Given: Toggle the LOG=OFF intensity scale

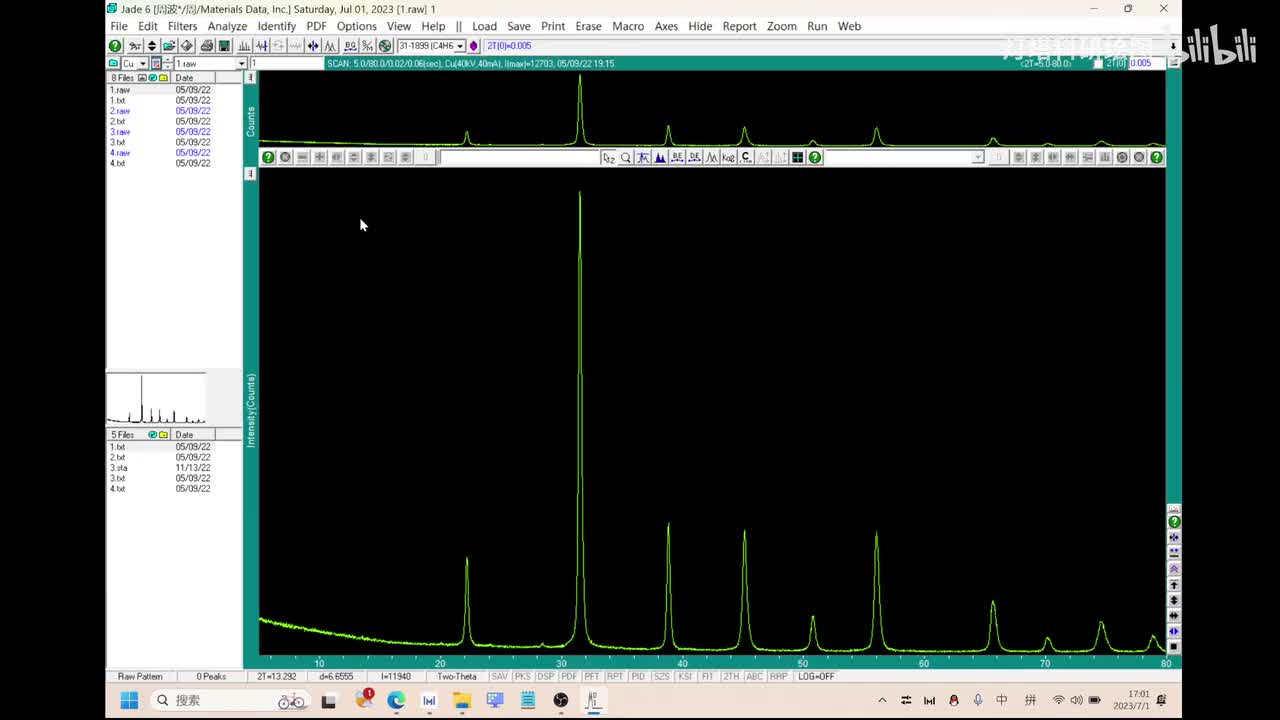Looking at the screenshot, I should [816, 677].
